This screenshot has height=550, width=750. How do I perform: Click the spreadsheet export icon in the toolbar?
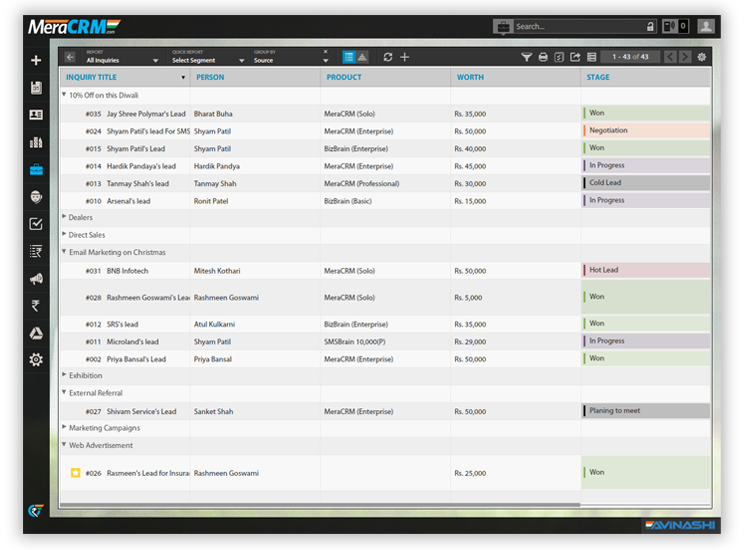[x=559, y=57]
